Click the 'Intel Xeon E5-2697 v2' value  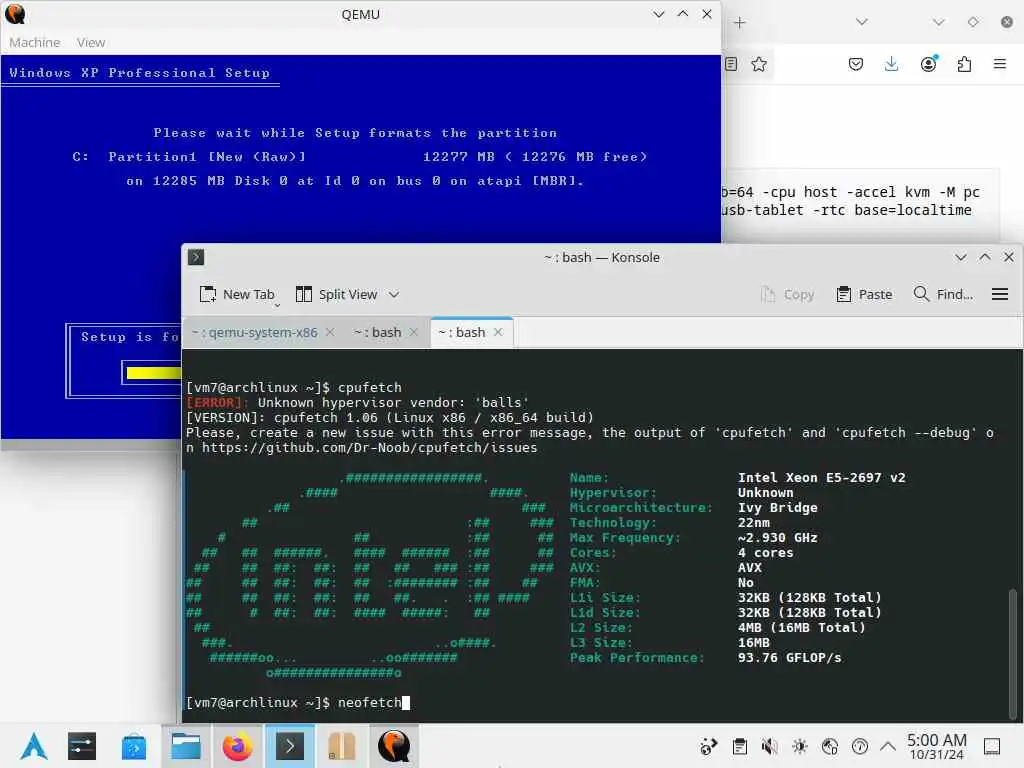click(x=822, y=478)
